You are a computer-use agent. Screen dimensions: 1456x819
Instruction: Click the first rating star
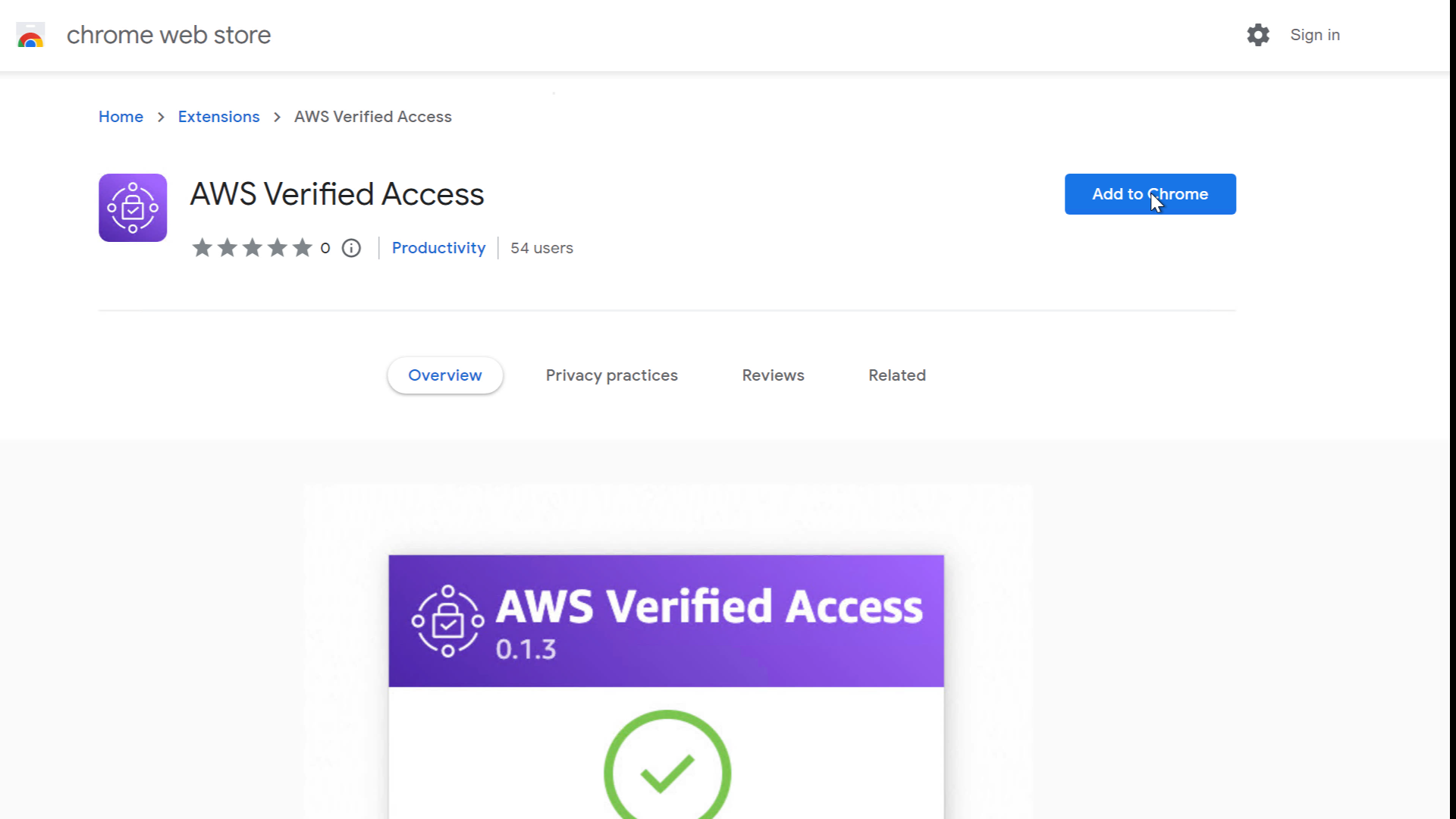(x=202, y=248)
